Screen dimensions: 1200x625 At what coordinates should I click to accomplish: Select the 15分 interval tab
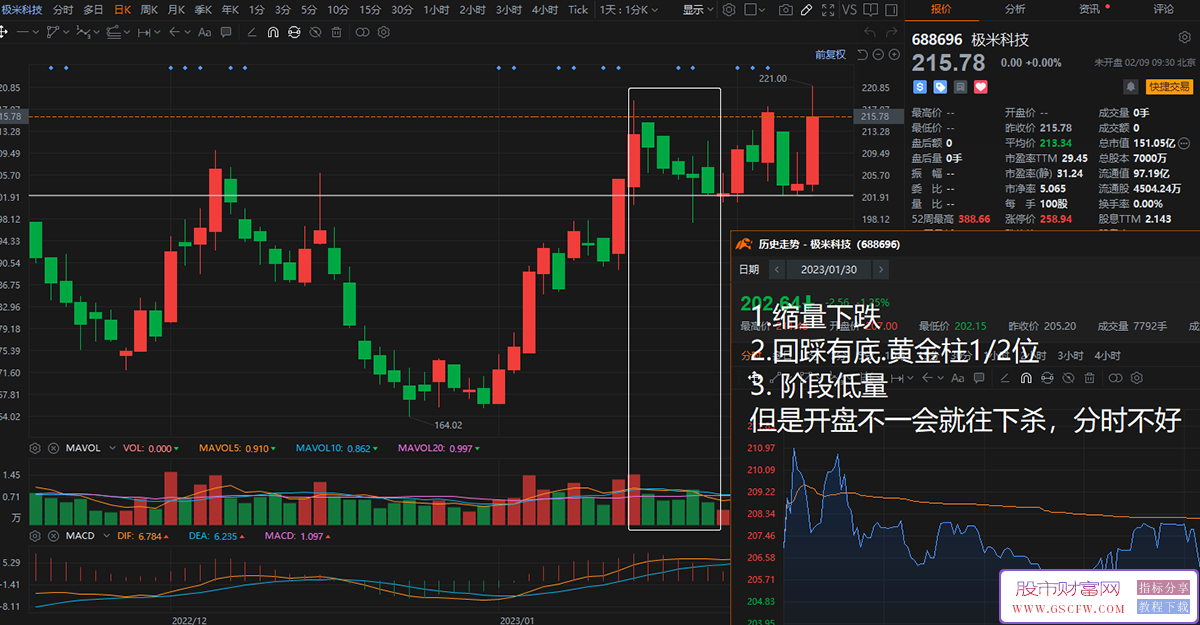370,10
